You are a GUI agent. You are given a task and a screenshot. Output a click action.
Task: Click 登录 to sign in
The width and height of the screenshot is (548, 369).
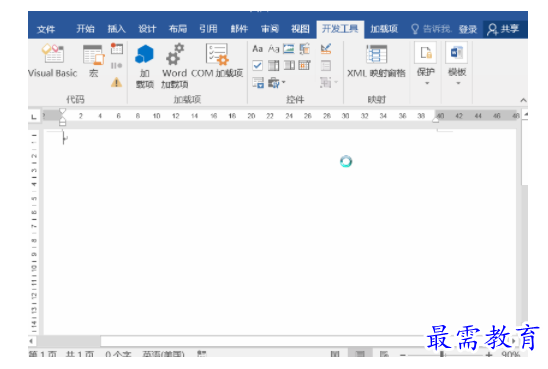tap(468, 29)
